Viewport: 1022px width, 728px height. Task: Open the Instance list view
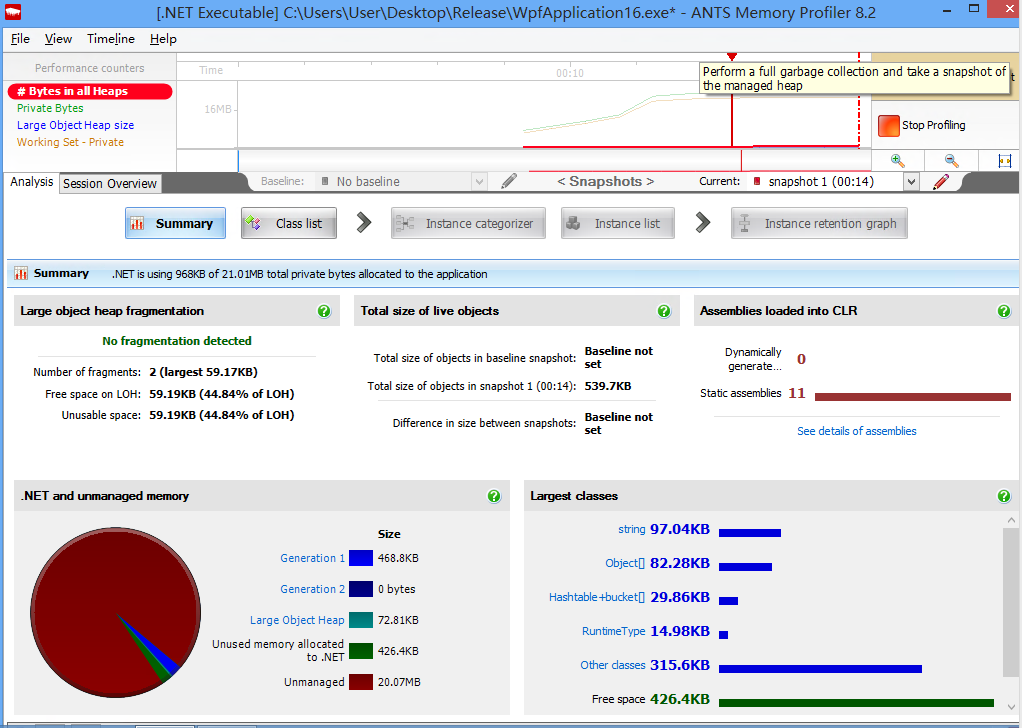click(x=617, y=224)
